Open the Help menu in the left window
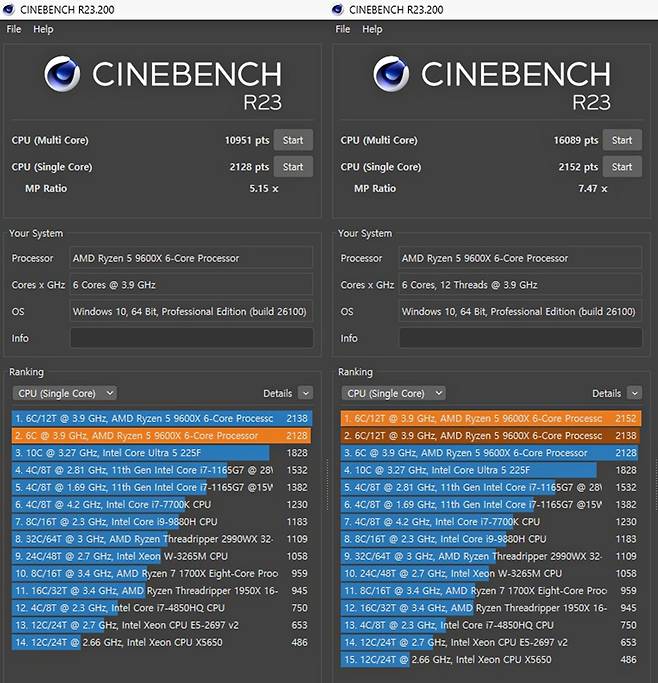658x683 pixels. point(43,29)
